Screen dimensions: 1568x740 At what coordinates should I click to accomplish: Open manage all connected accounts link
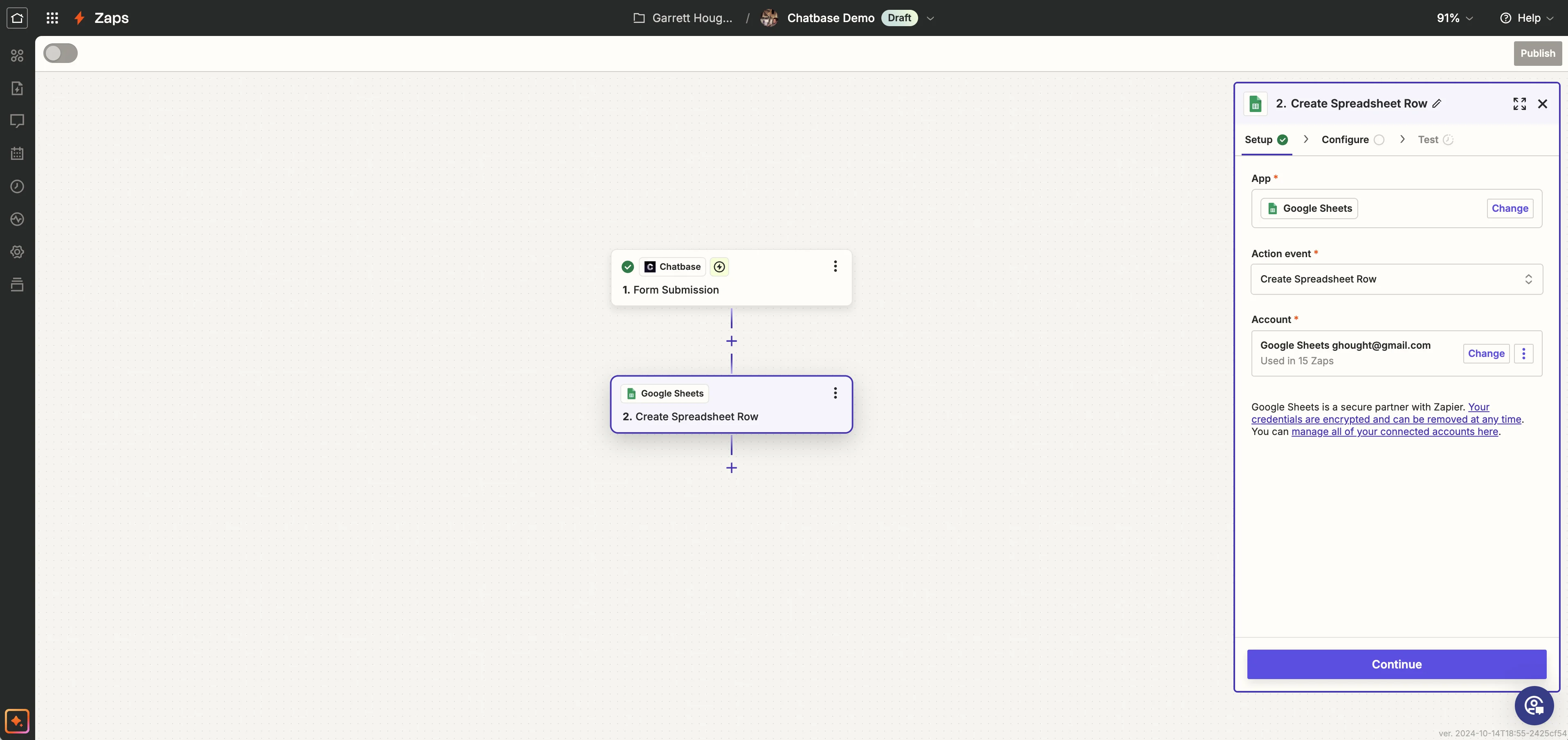click(1395, 431)
